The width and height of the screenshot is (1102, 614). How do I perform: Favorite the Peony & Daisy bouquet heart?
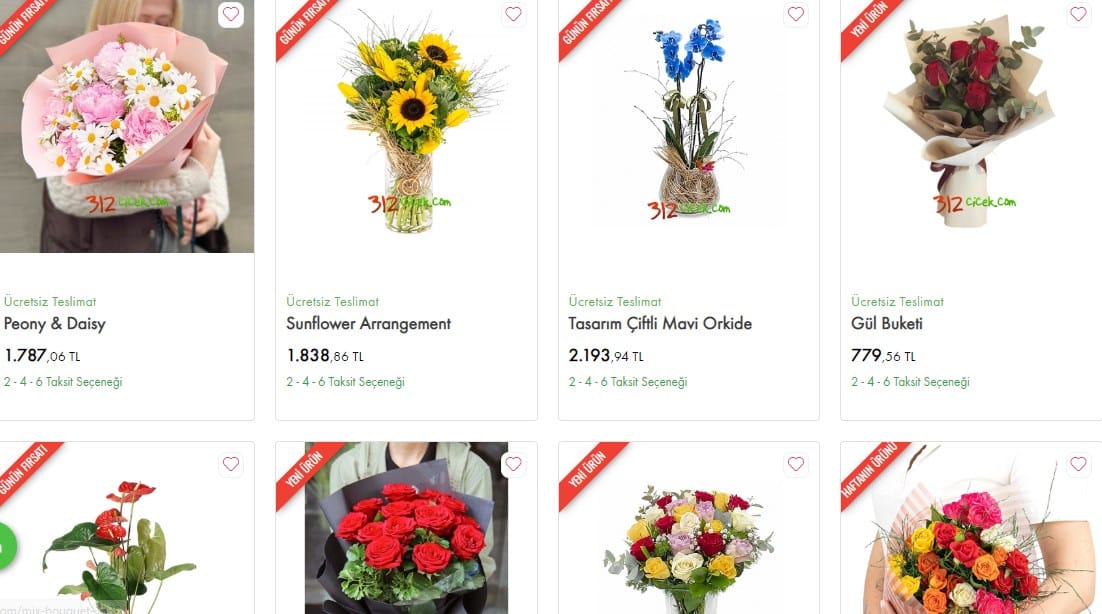(231, 14)
